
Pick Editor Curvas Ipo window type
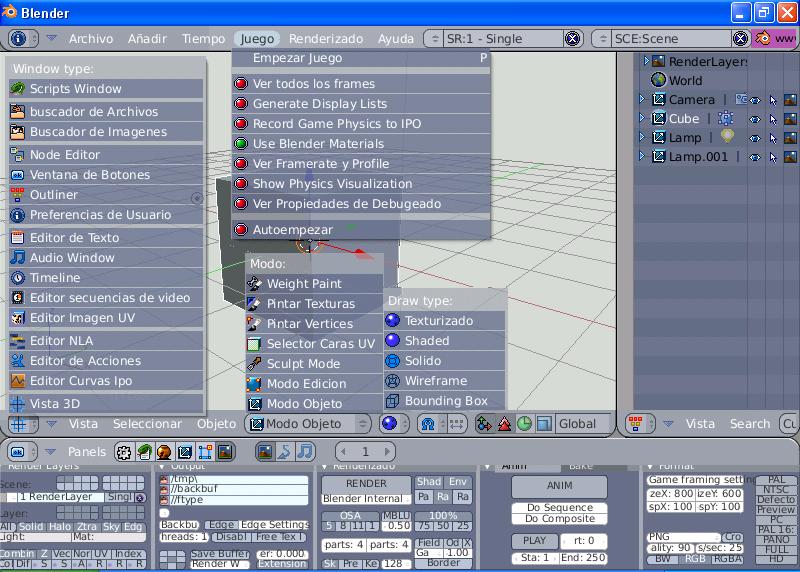pos(106,381)
